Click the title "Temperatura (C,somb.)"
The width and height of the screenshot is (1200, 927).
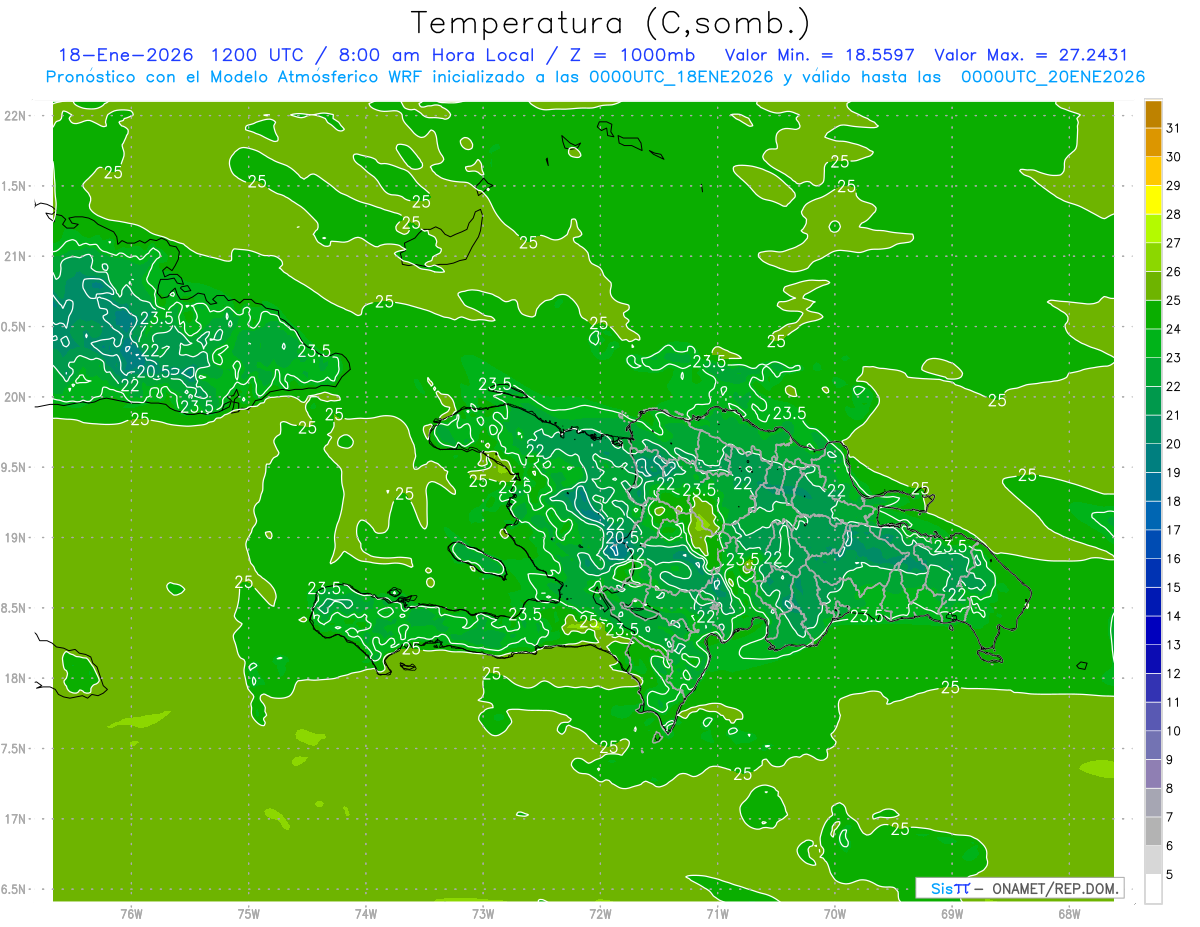610,23
